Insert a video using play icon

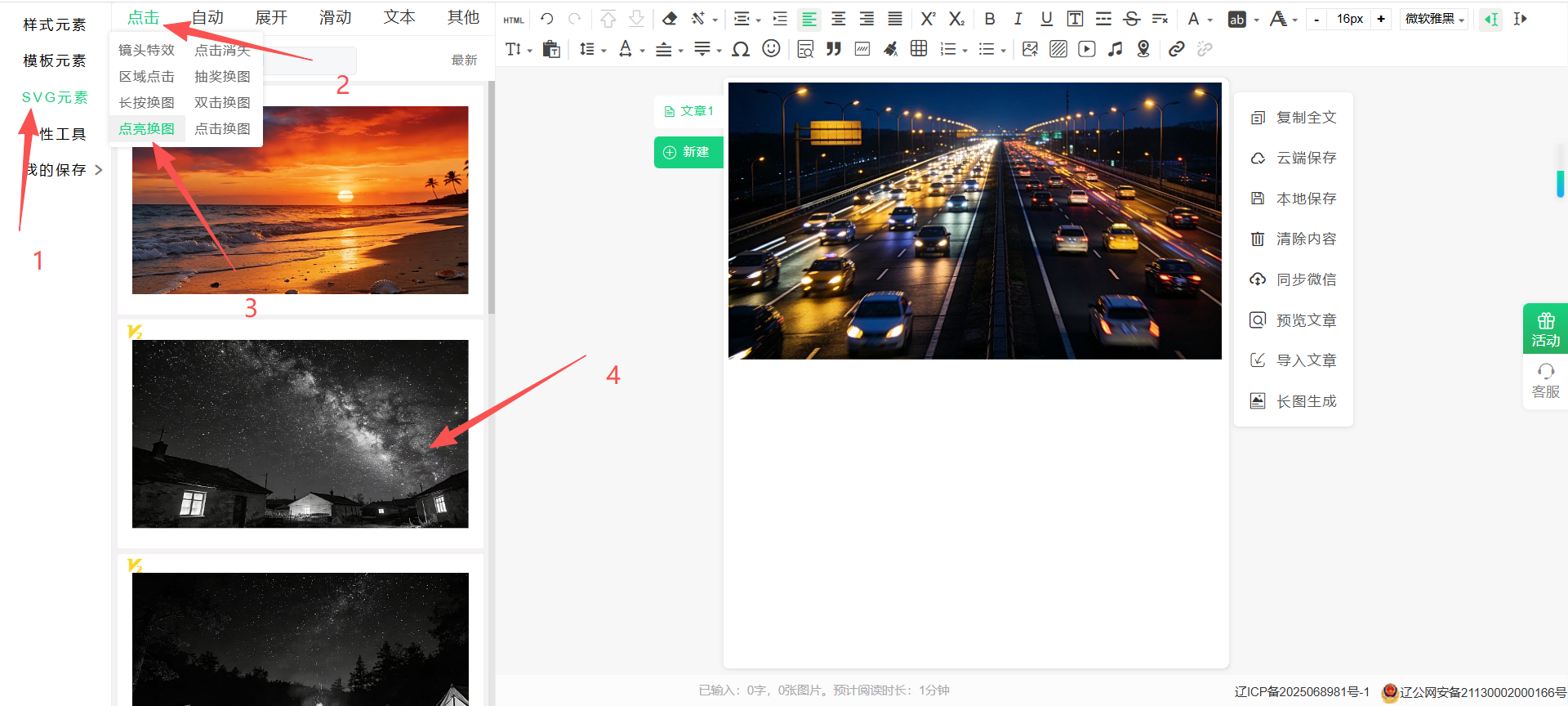[x=1086, y=49]
